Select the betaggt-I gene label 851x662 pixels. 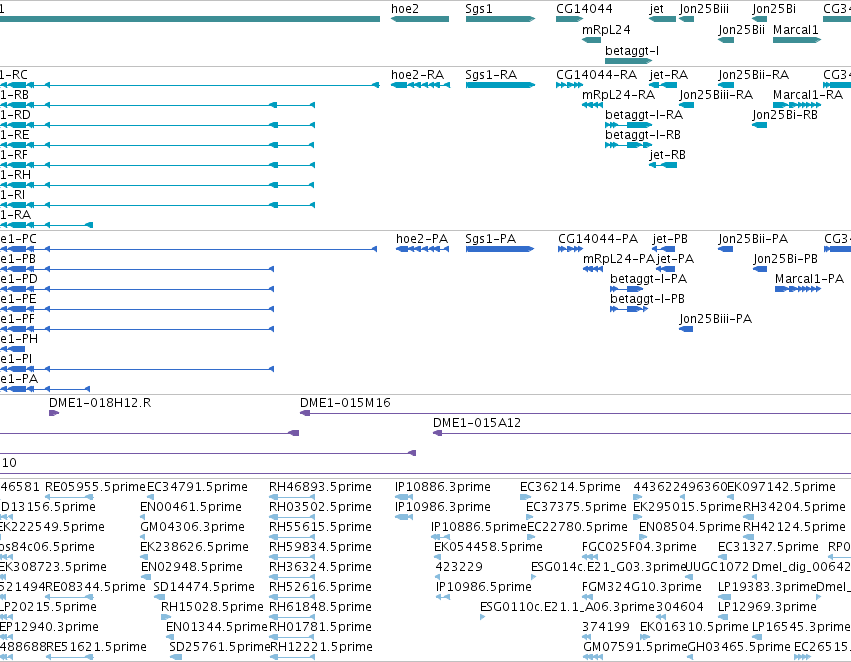coord(632,50)
